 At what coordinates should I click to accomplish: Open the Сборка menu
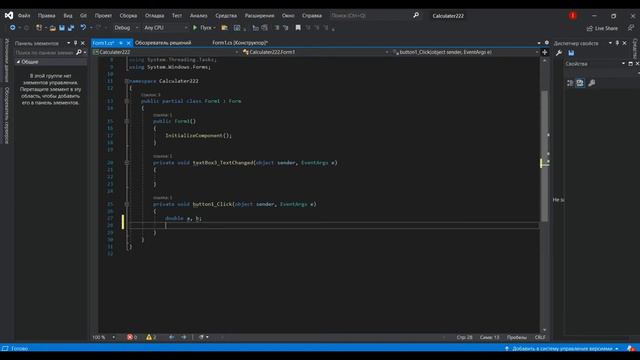tap(128, 16)
